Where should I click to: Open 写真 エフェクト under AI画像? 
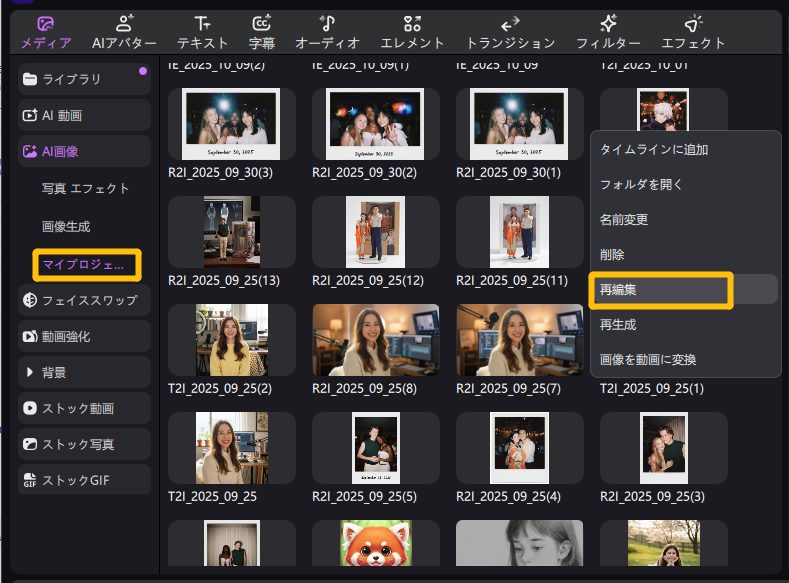tap(86, 188)
